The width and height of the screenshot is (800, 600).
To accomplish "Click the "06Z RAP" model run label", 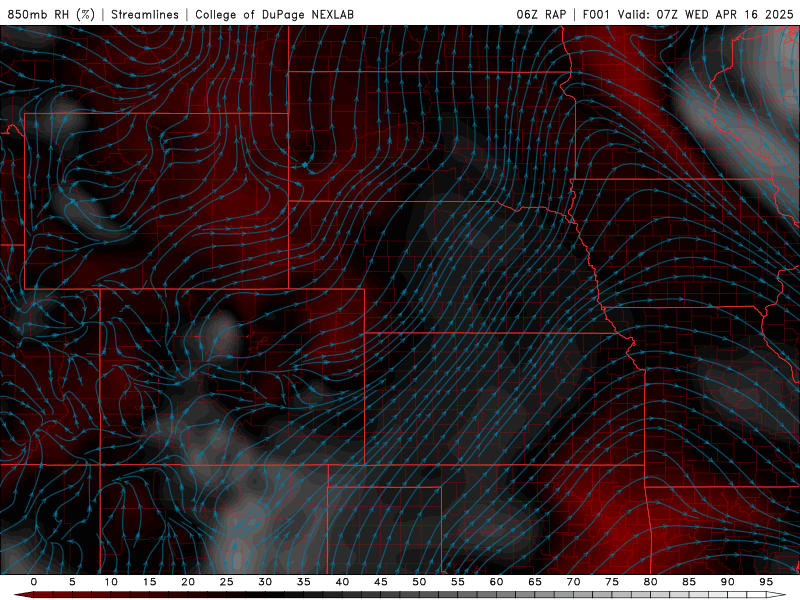I will click(x=541, y=14).
